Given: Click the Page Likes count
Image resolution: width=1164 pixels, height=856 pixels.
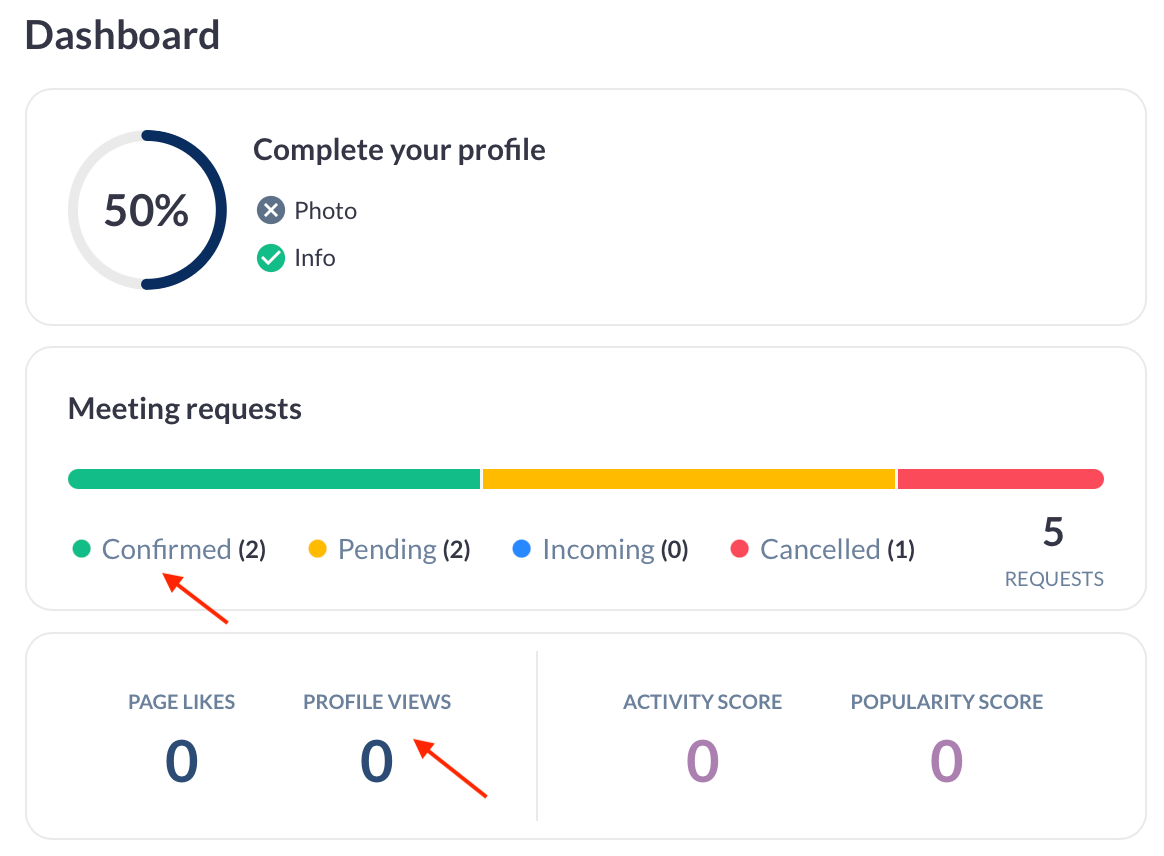Looking at the screenshot, I should [x=182, y=760].
